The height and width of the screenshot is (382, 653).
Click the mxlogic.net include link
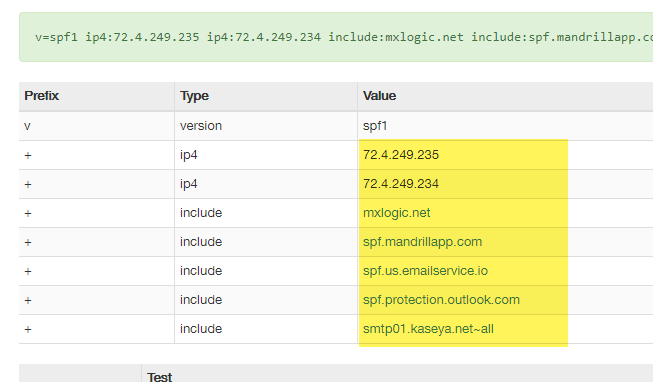pos(396,213)
